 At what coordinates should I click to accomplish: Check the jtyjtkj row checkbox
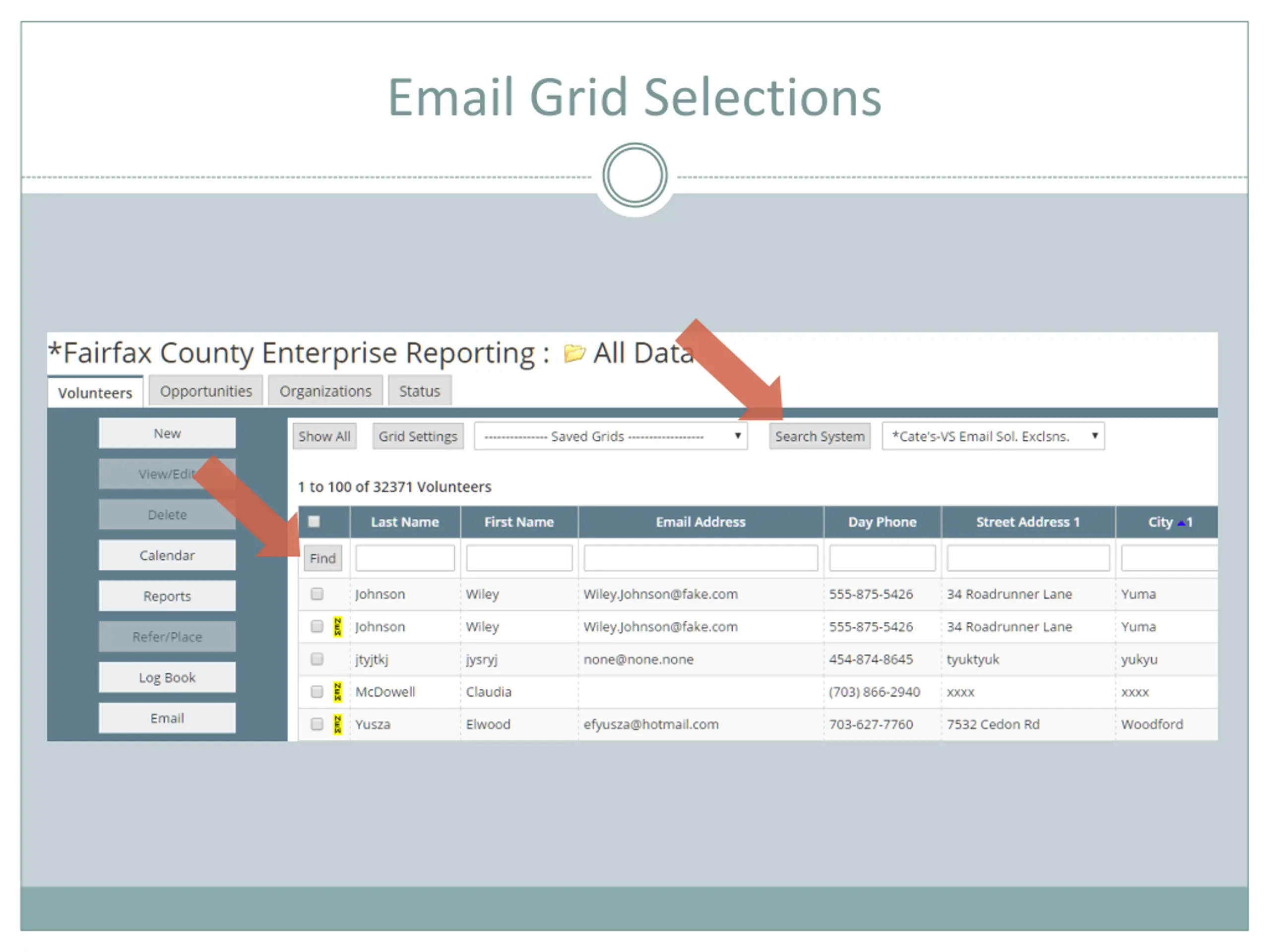(317, 659)
